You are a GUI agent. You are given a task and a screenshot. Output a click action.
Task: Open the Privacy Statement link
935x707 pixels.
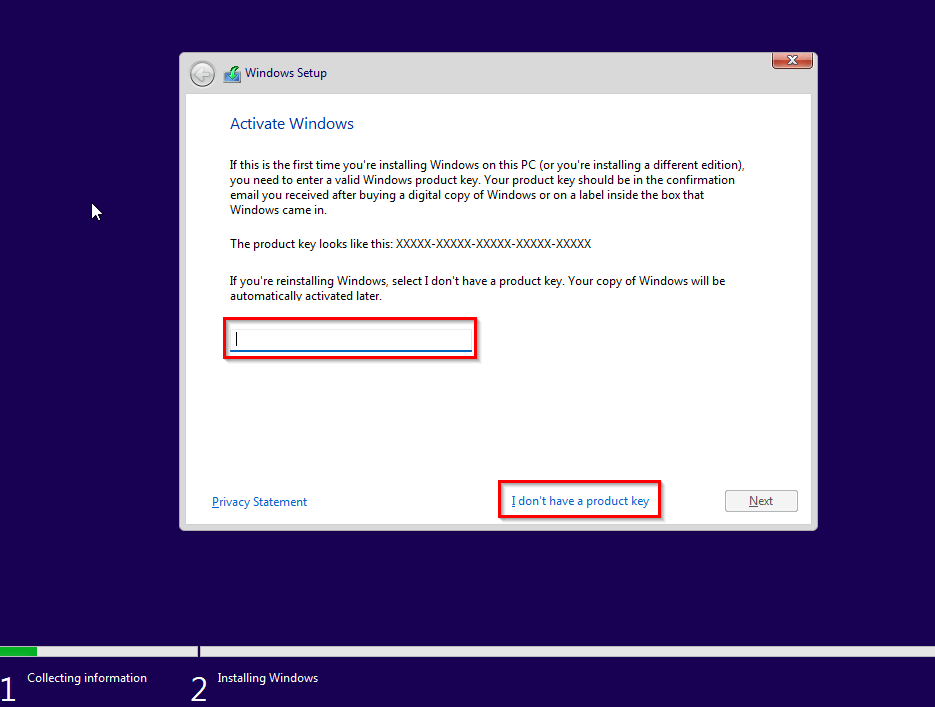(259, 502)
